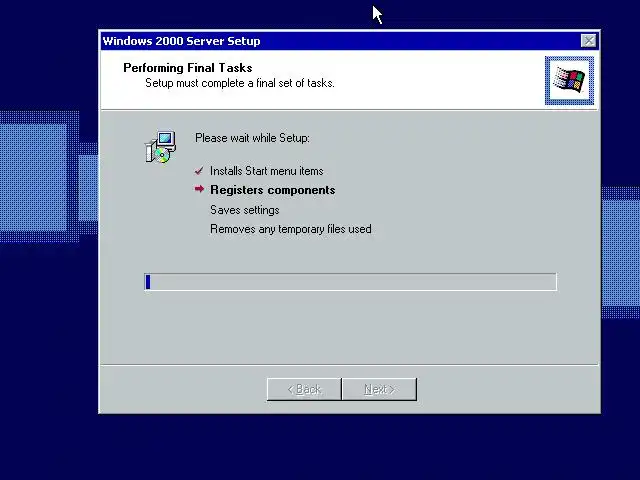640x480 pixels.
Task: Click the Windows flag logo icon
Action: [569, 80]
